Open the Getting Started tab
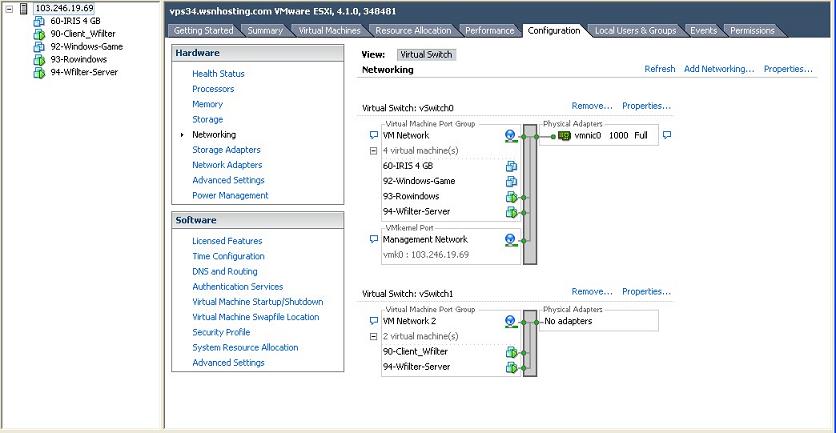 click(204, 31)
